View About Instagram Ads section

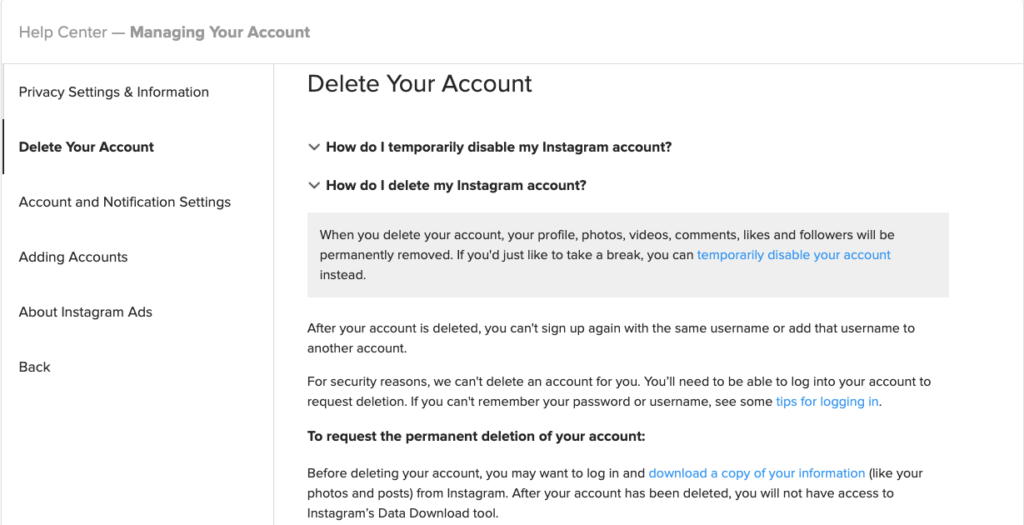pos(86,312)
